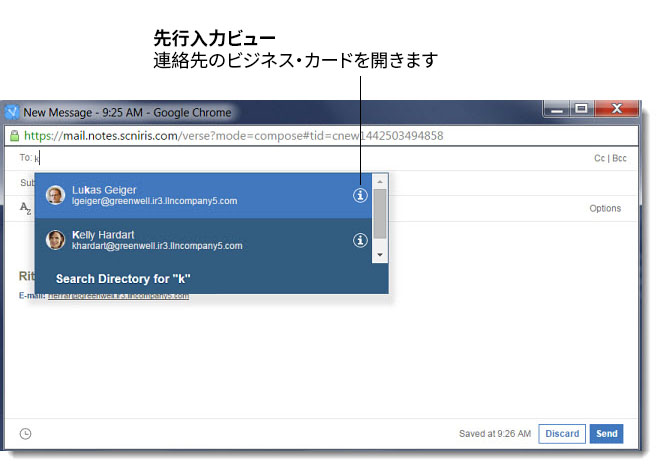Click khardart@greenwell email address text

157,246
